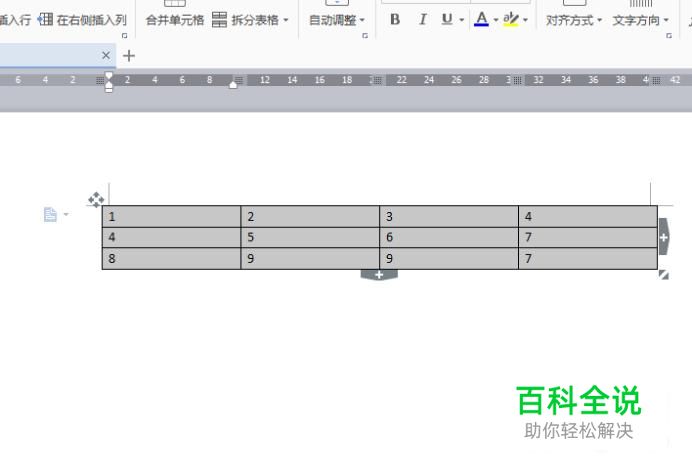Open dialog launcher below 文字方向
This screenshot has width=692, height=475.
669,36
